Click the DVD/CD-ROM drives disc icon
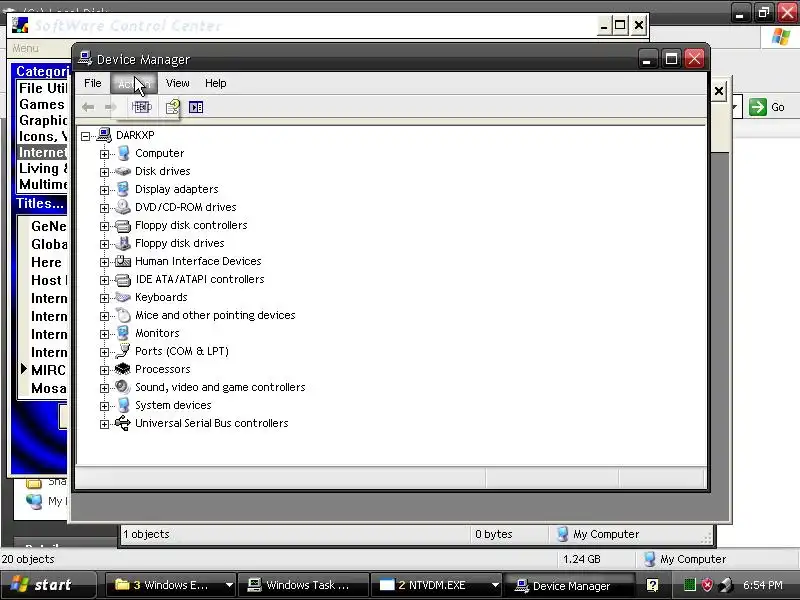Viewport: 800px width, 600px height. click(123, 207)
